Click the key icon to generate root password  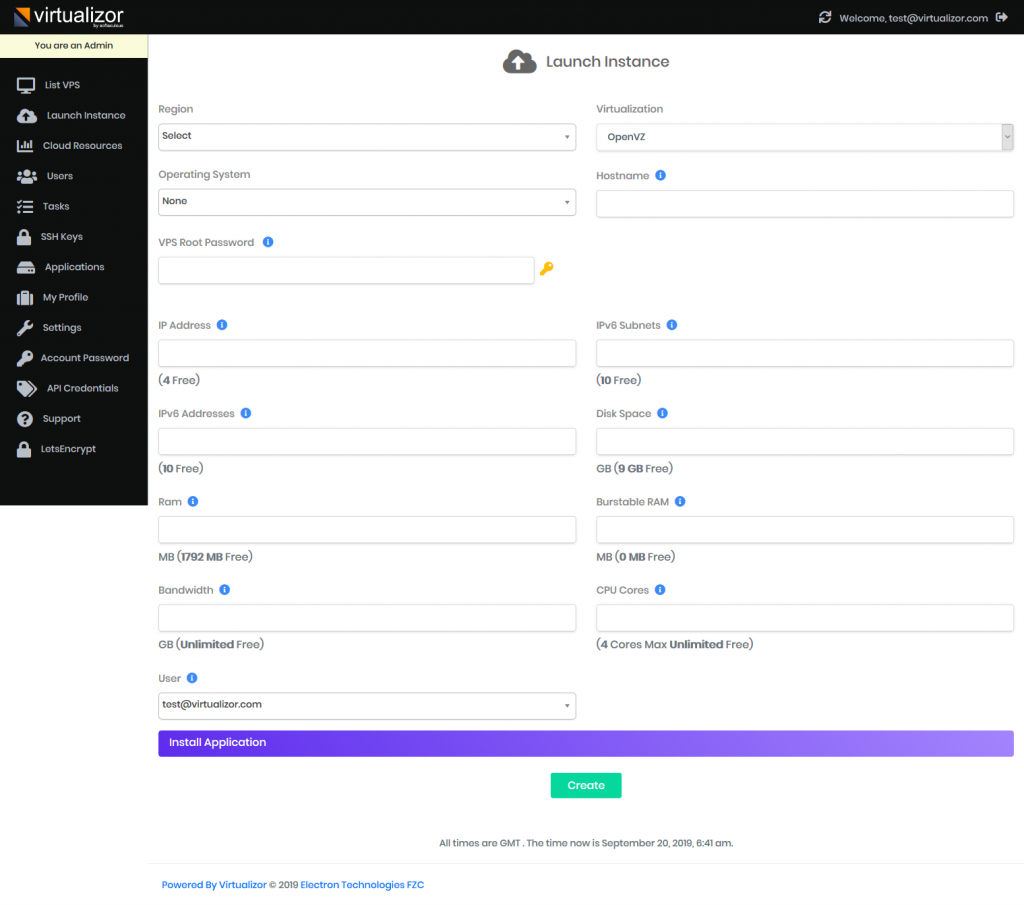[x=548, y=270]
